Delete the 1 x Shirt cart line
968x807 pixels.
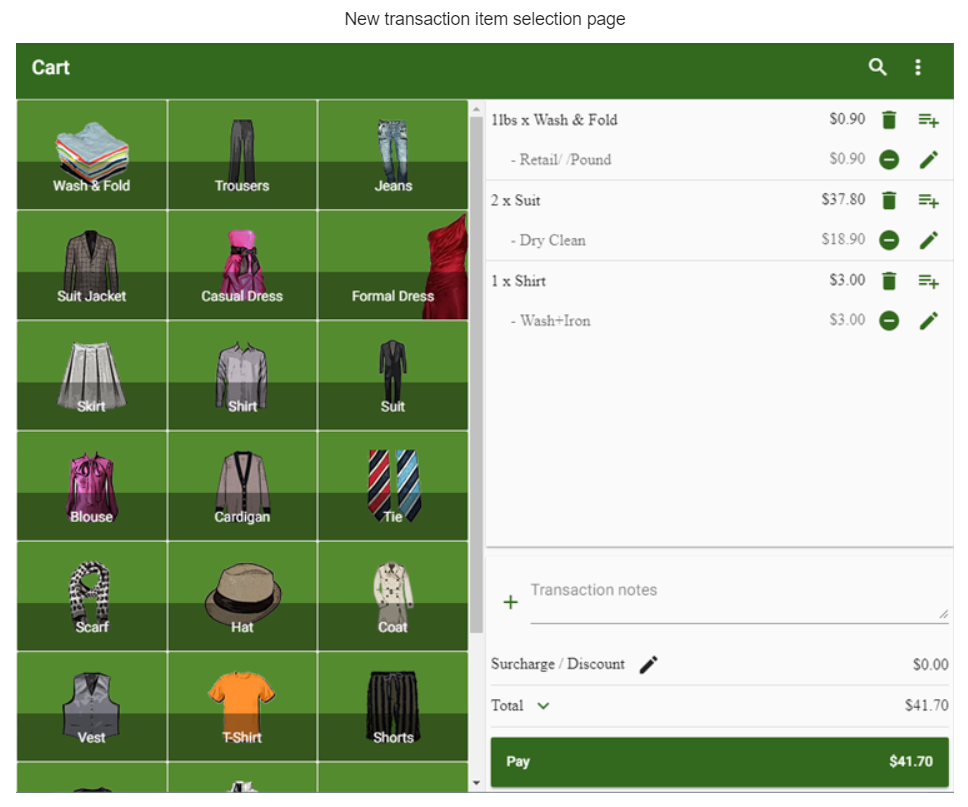point(888,281)
